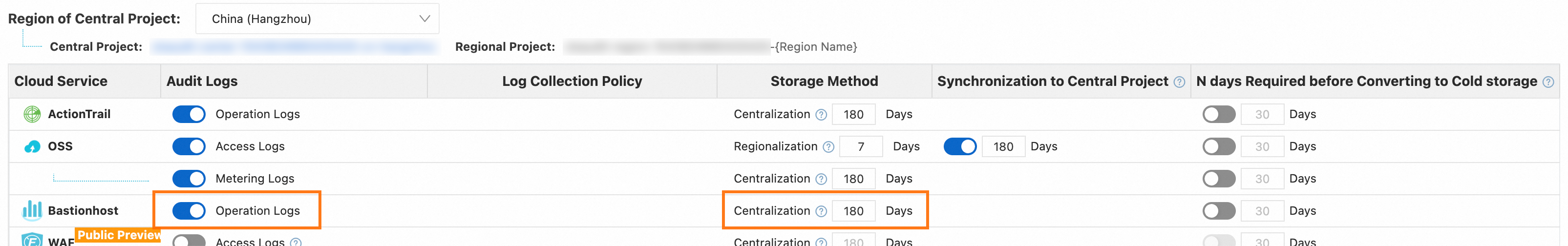
Task: Click the dropdown chevron beside China (Hangzhou)
Action: click(x=424, y=19)
